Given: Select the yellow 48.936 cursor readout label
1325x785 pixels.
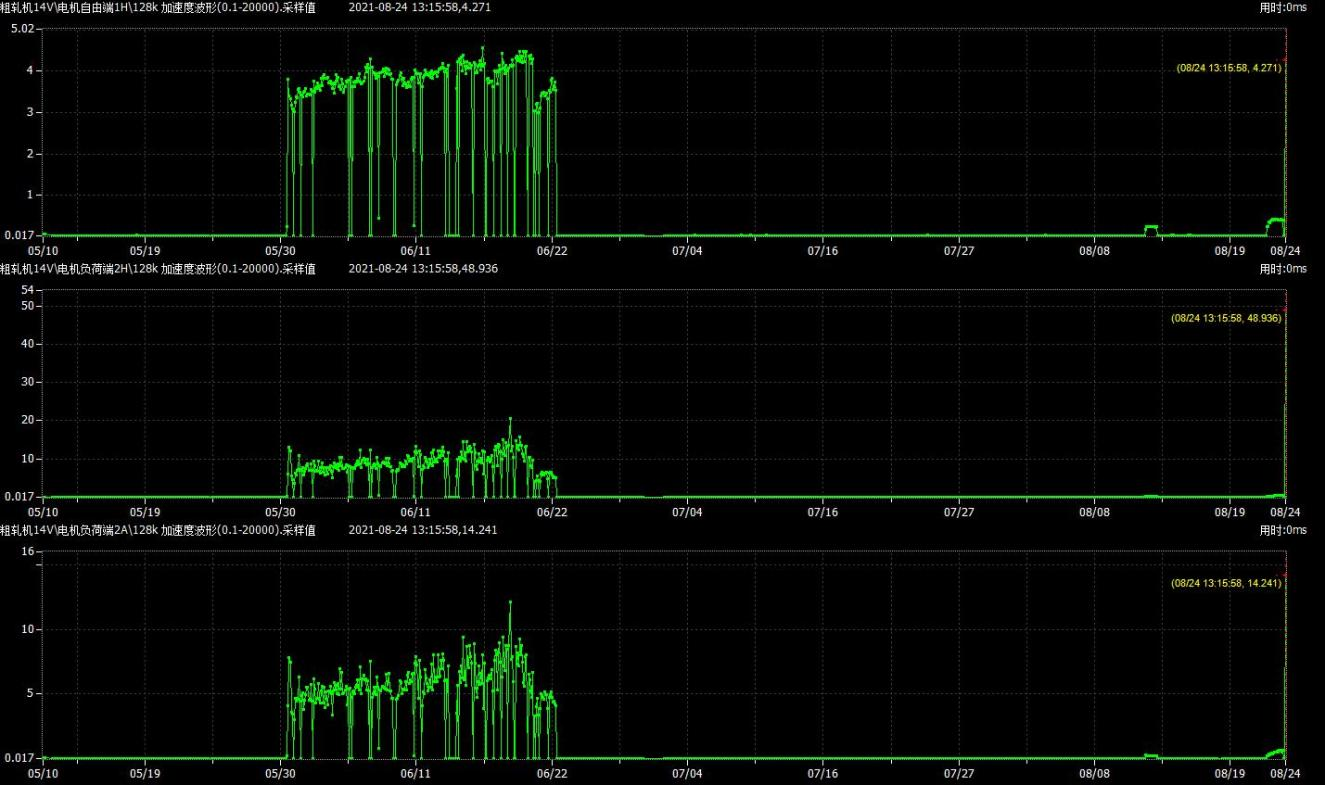Looking at the screenshot, I should (x=1226, y=318).
